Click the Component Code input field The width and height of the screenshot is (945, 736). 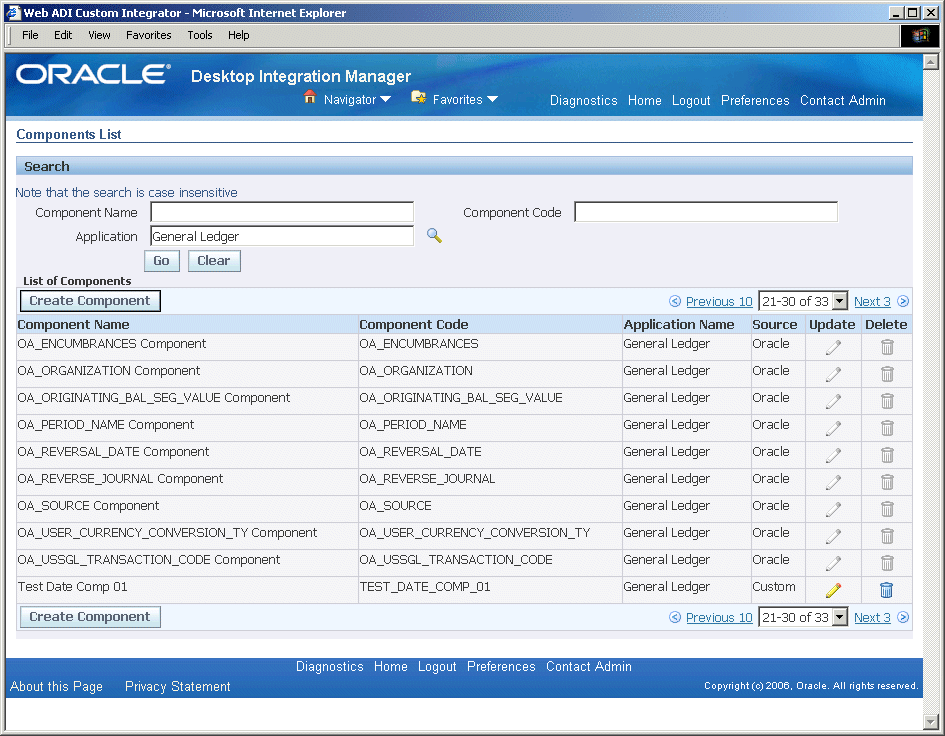tap(706, 212)
